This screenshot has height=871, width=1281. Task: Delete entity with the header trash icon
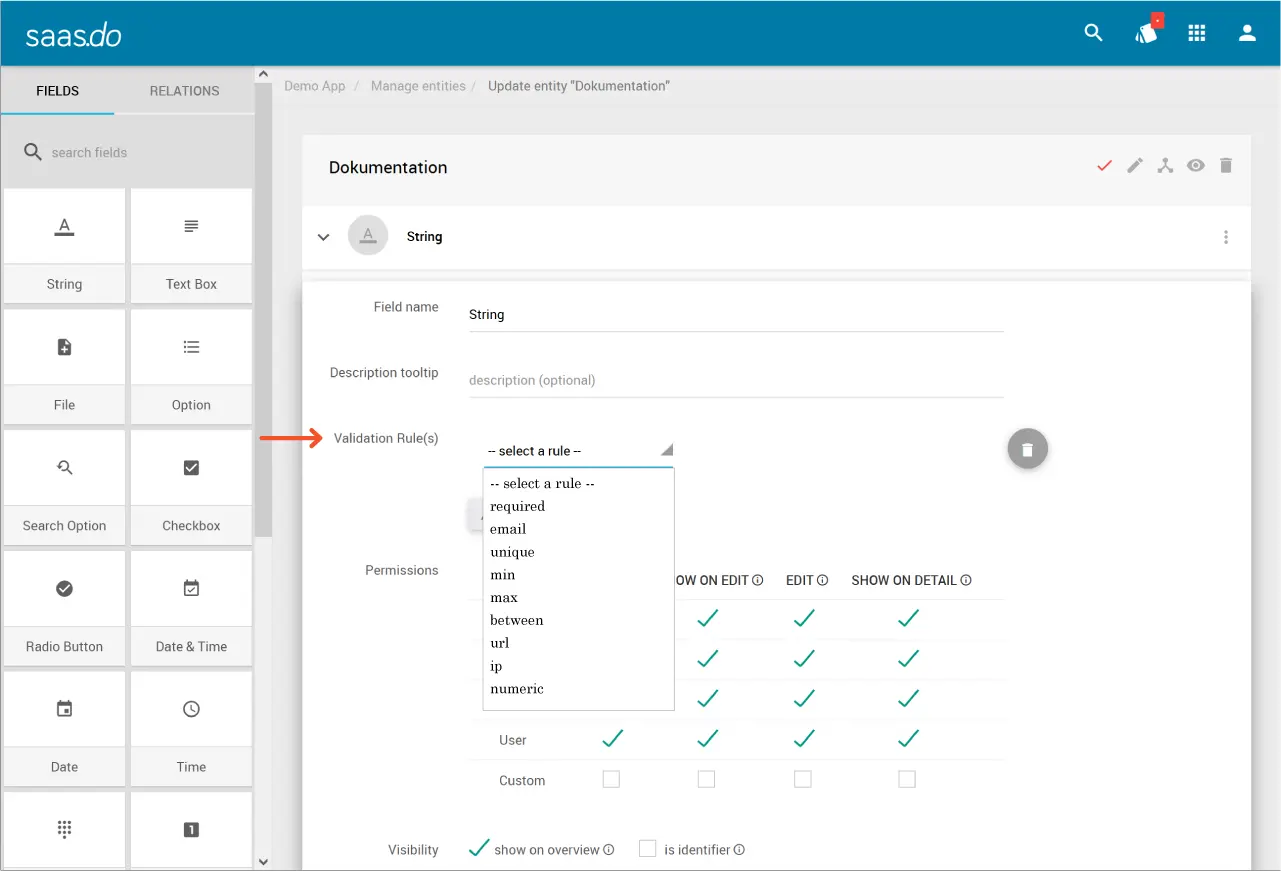coord(1226,166)
